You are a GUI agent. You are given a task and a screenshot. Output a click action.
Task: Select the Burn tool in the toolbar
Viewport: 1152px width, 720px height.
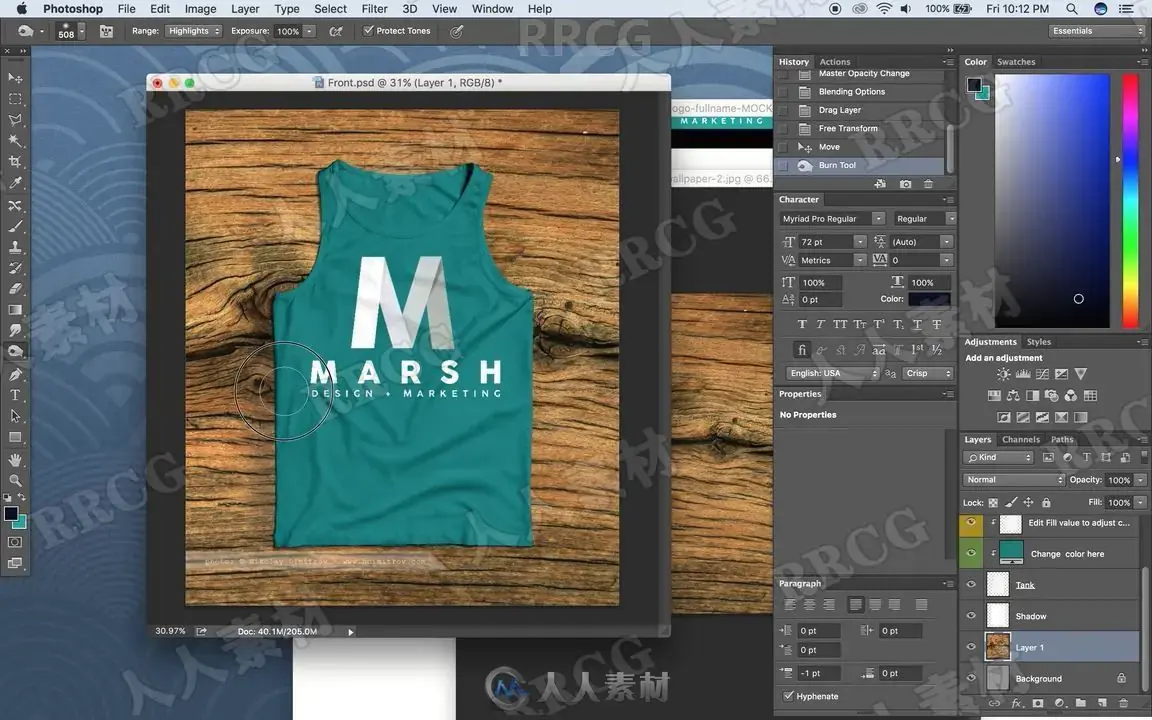(x=15, y=352)
